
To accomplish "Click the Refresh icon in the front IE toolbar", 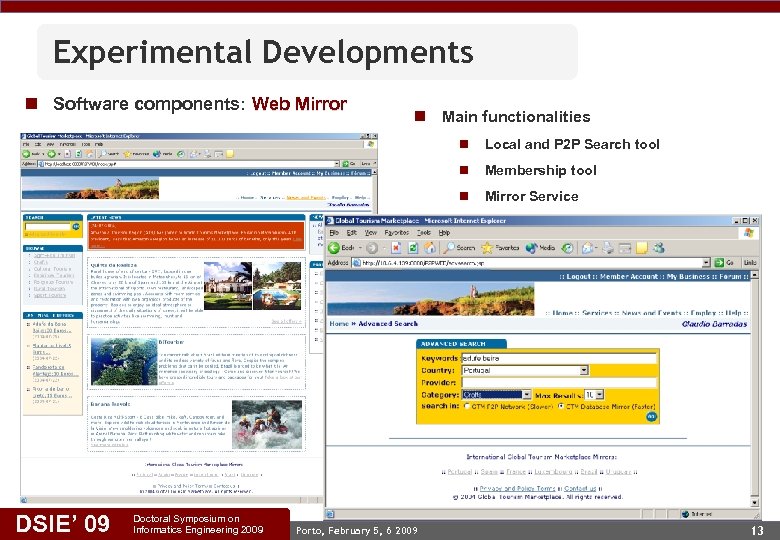I will (x=413, y=248).
